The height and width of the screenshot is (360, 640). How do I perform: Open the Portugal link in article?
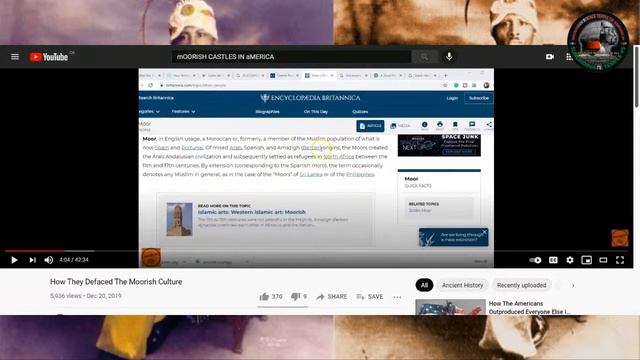click(x=192, y=147)
